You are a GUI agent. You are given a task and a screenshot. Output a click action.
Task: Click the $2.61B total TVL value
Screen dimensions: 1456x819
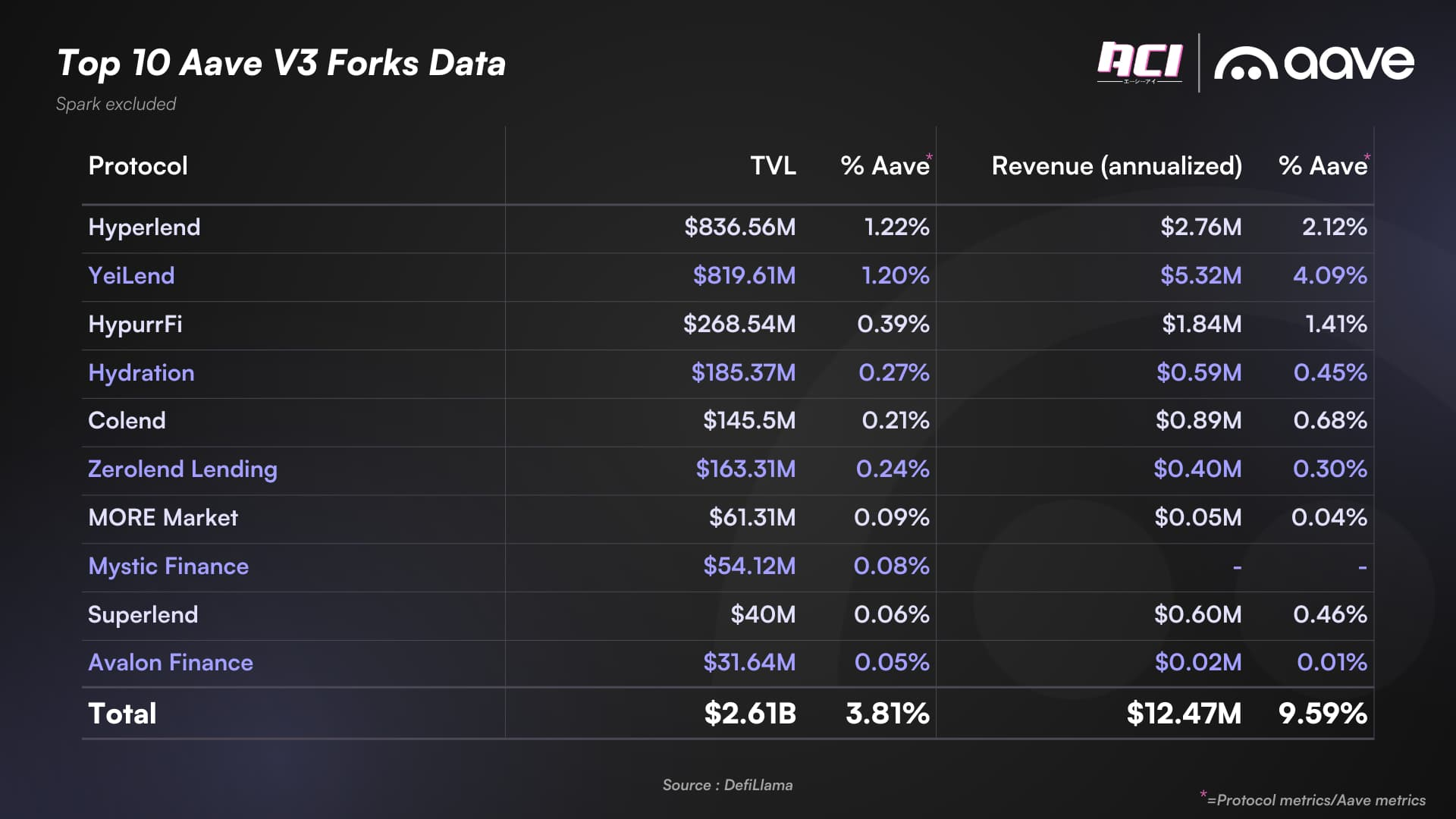pos(750,714)
